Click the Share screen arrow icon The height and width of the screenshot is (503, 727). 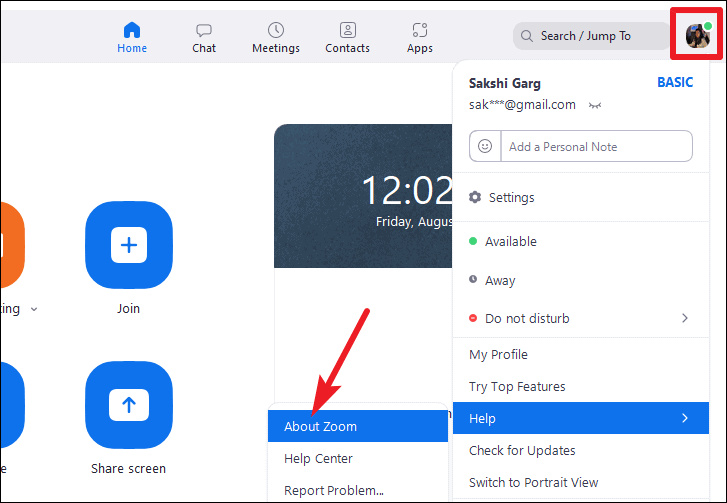tap(129, 405)
